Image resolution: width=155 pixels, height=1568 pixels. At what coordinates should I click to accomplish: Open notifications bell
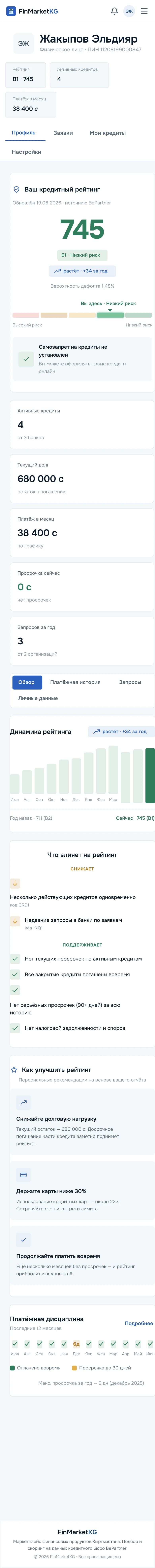point(114,11)
